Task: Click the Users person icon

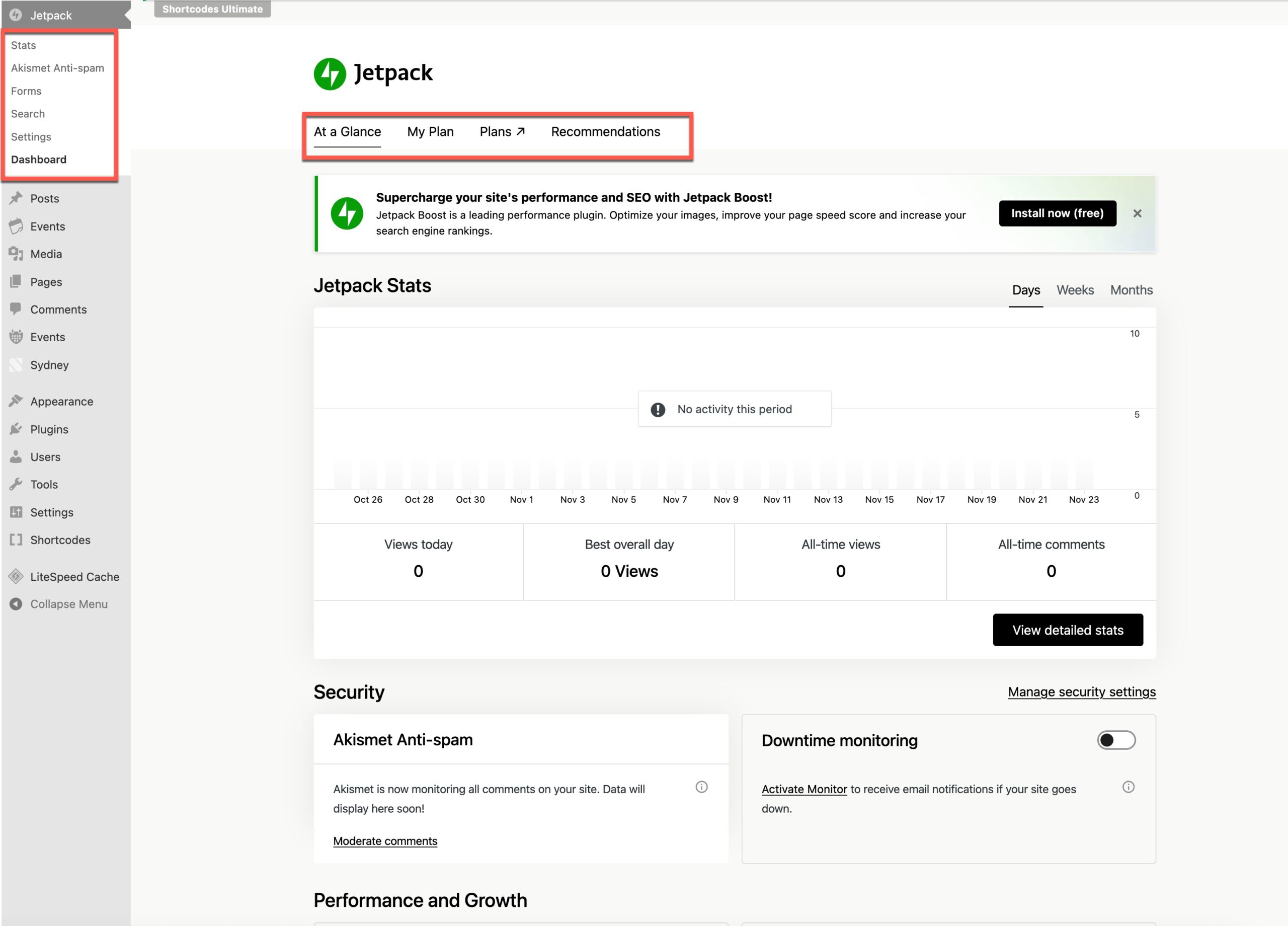Action: tap(16, 456)
